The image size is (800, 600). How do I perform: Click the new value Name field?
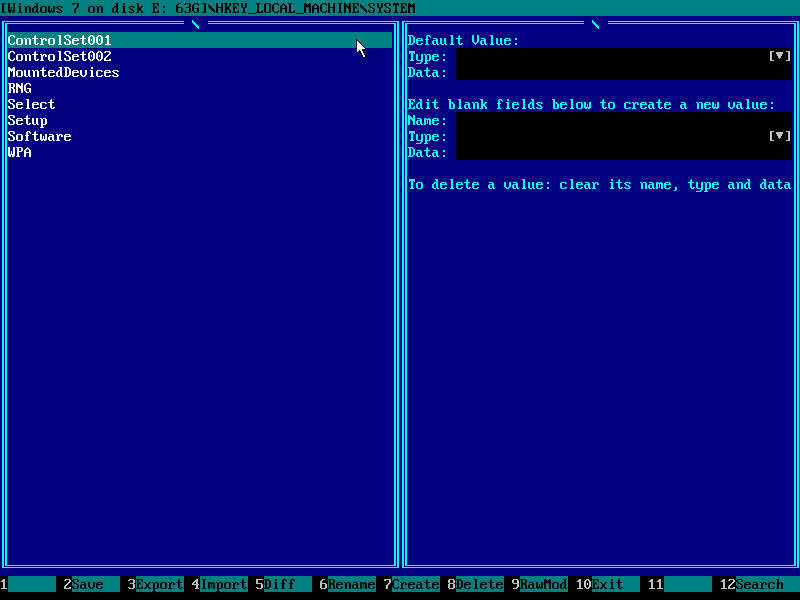(x=623, y=120)
